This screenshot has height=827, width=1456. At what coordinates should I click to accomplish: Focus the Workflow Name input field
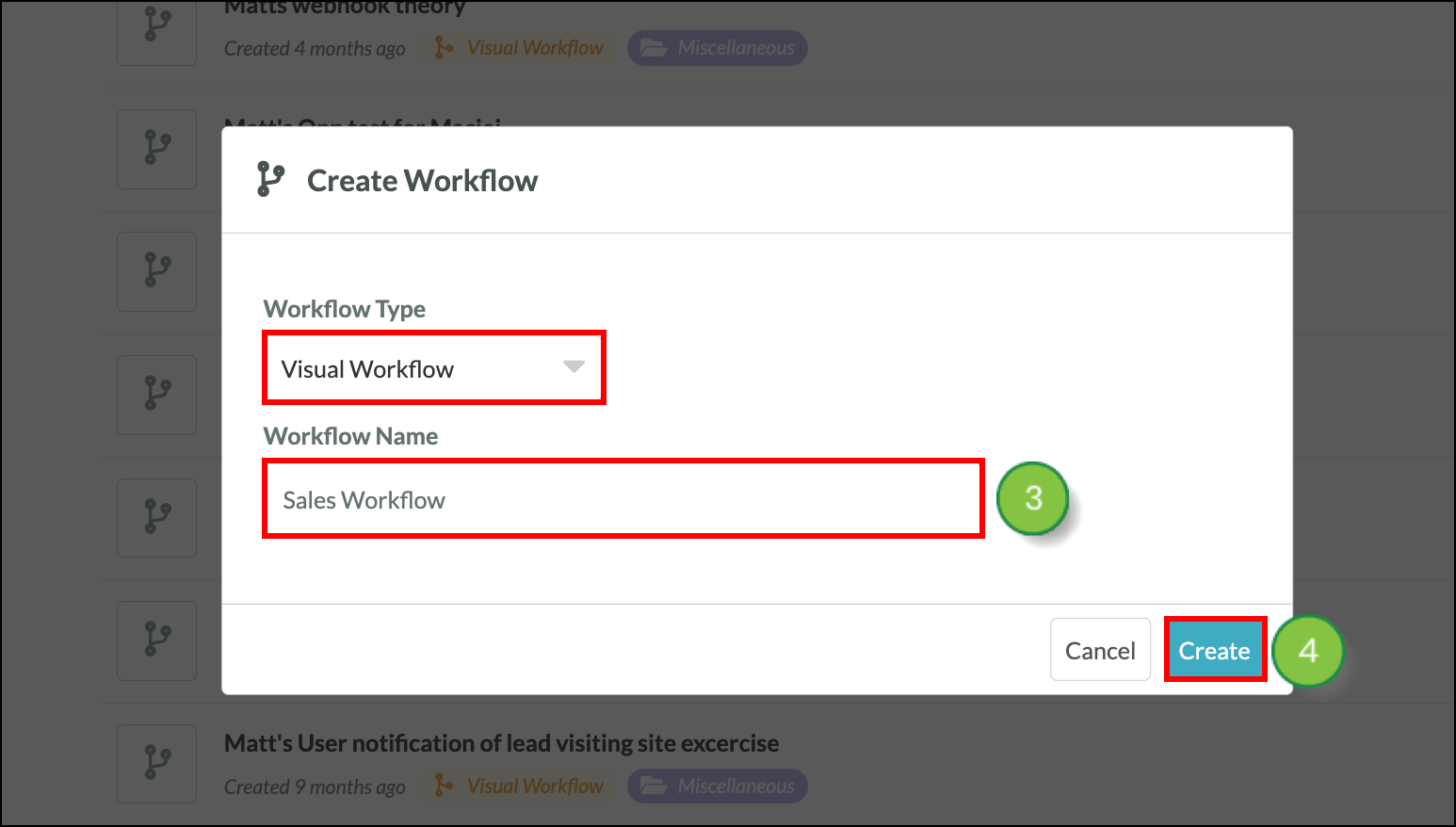click(x=623, y=499)
